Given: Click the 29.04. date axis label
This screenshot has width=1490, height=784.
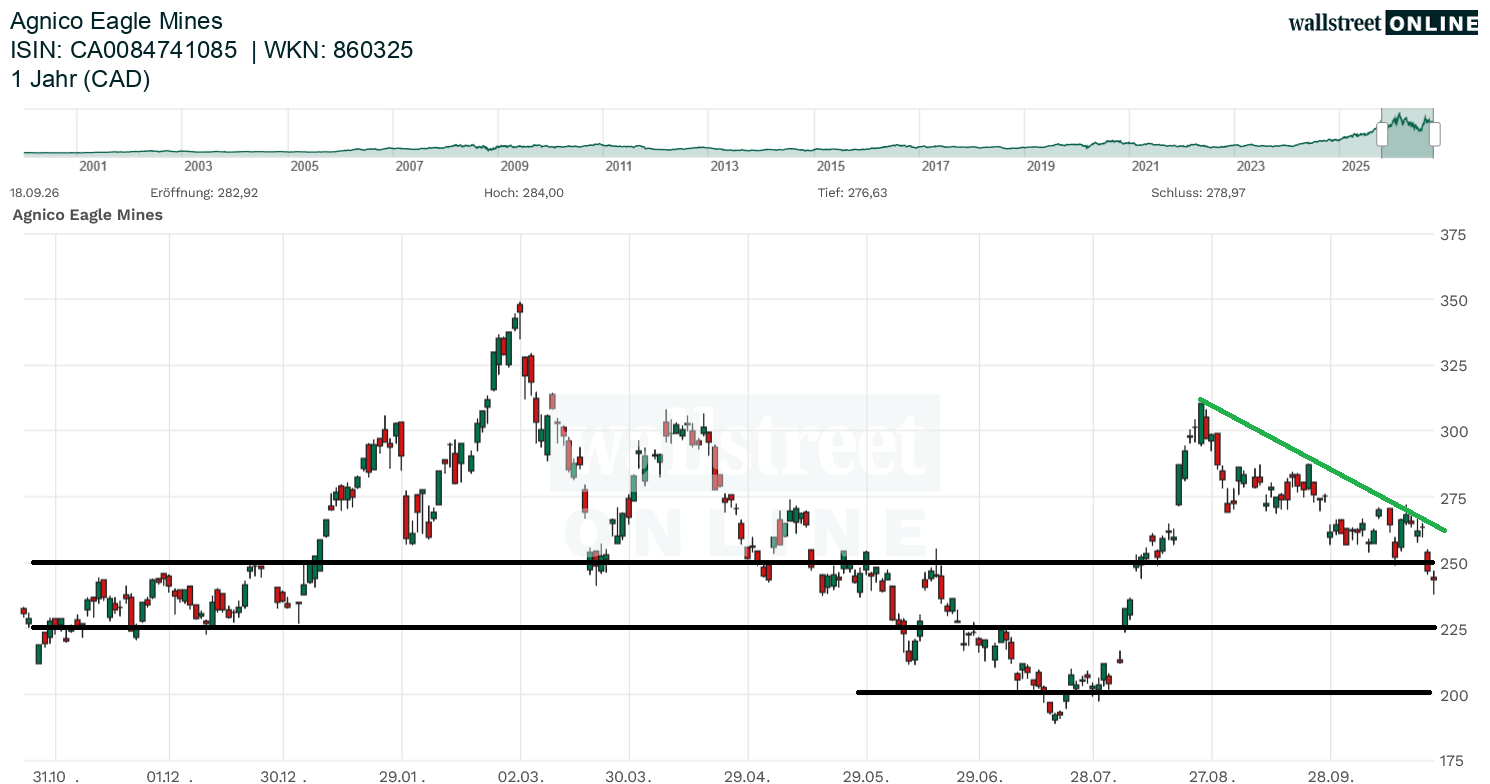Looking at the screenshot, I should tap(749, 776).
